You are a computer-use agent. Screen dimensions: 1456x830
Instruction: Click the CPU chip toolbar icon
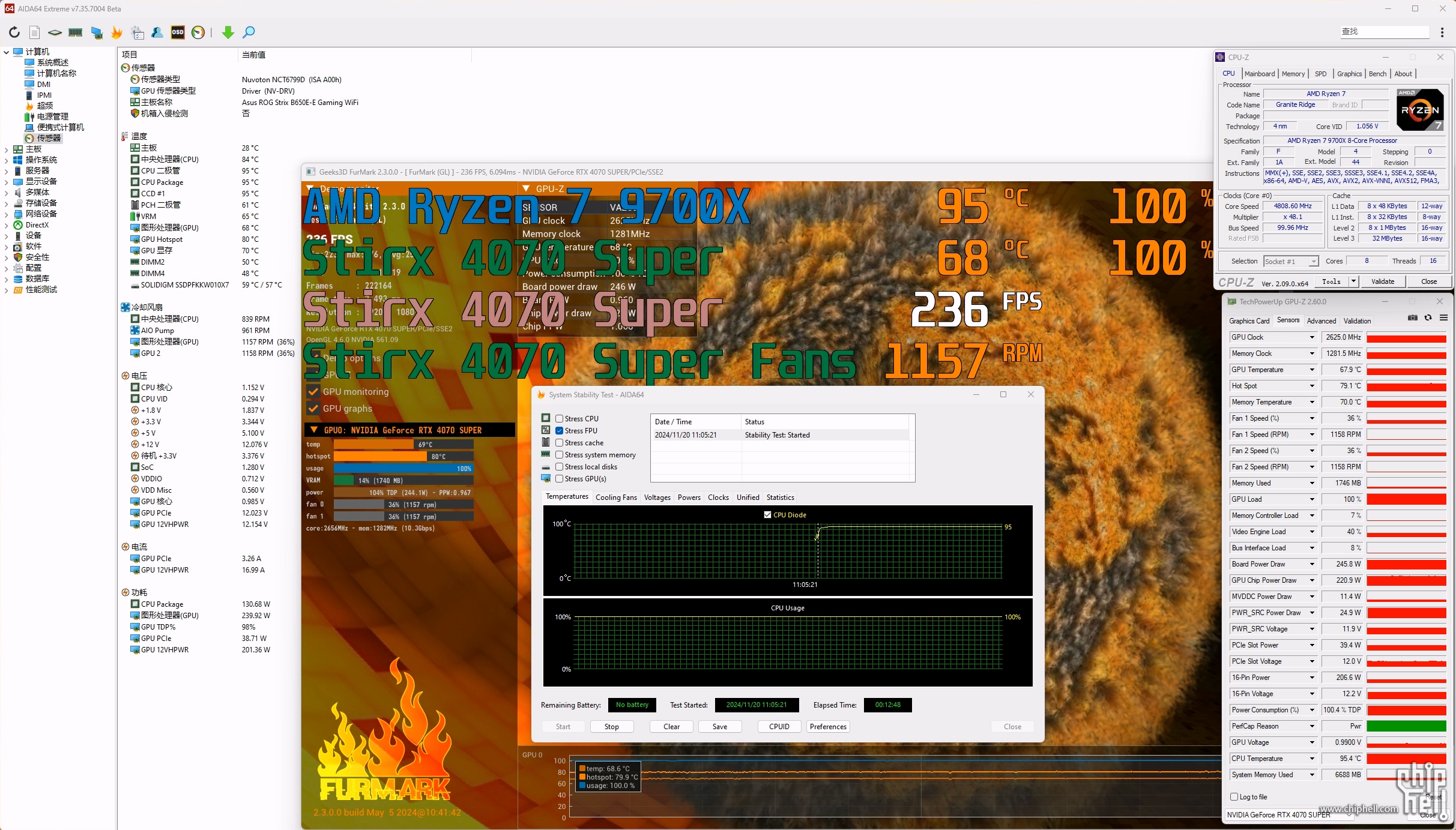point(55,32)
